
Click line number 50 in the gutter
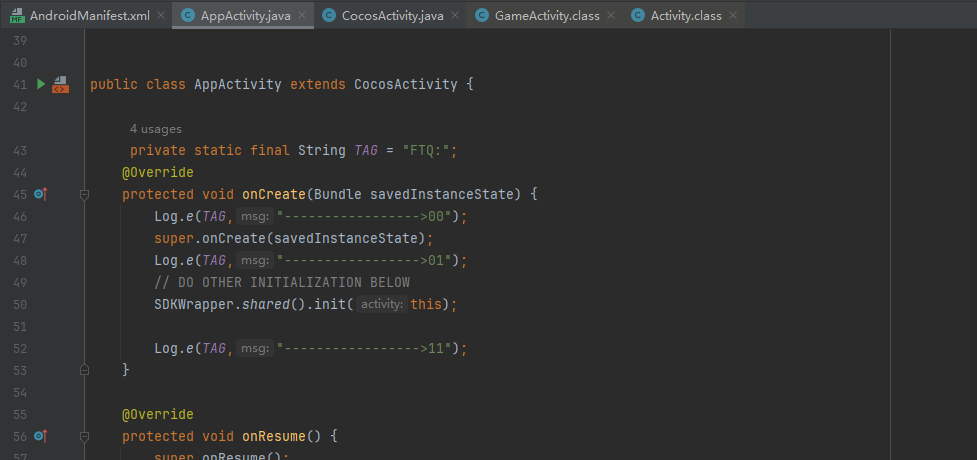click(20, 304)
